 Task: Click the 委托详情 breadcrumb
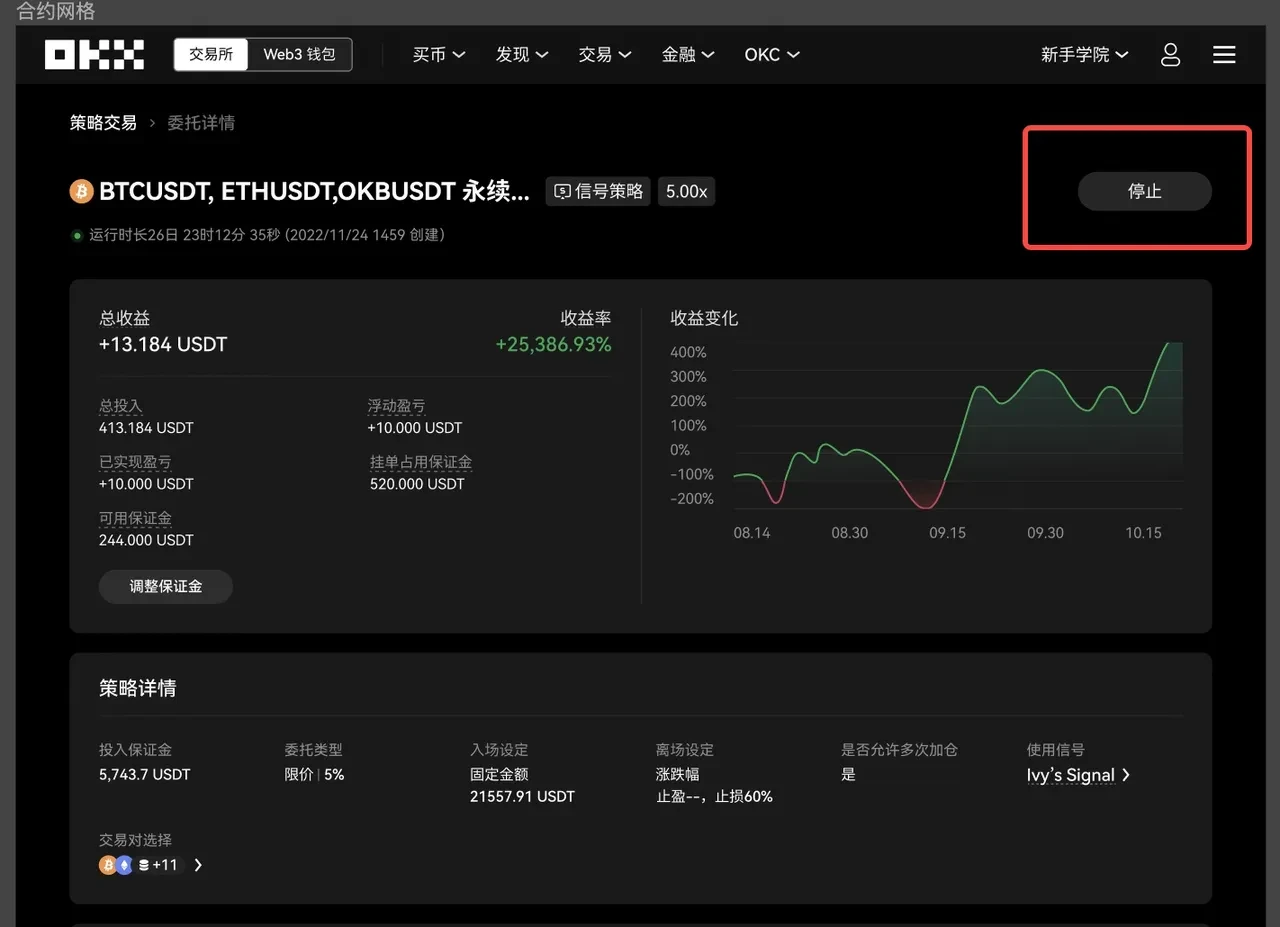tap(201, 123)
